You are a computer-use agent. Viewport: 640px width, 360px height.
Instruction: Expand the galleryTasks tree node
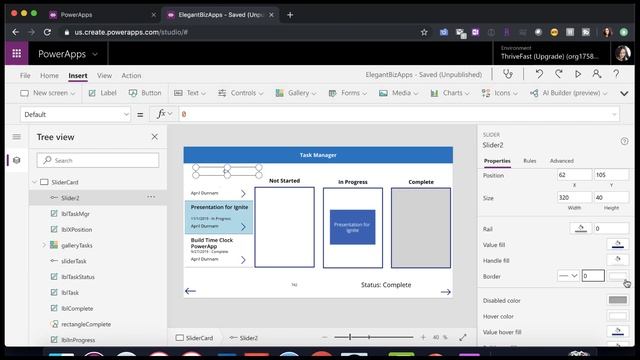[44, 245]
